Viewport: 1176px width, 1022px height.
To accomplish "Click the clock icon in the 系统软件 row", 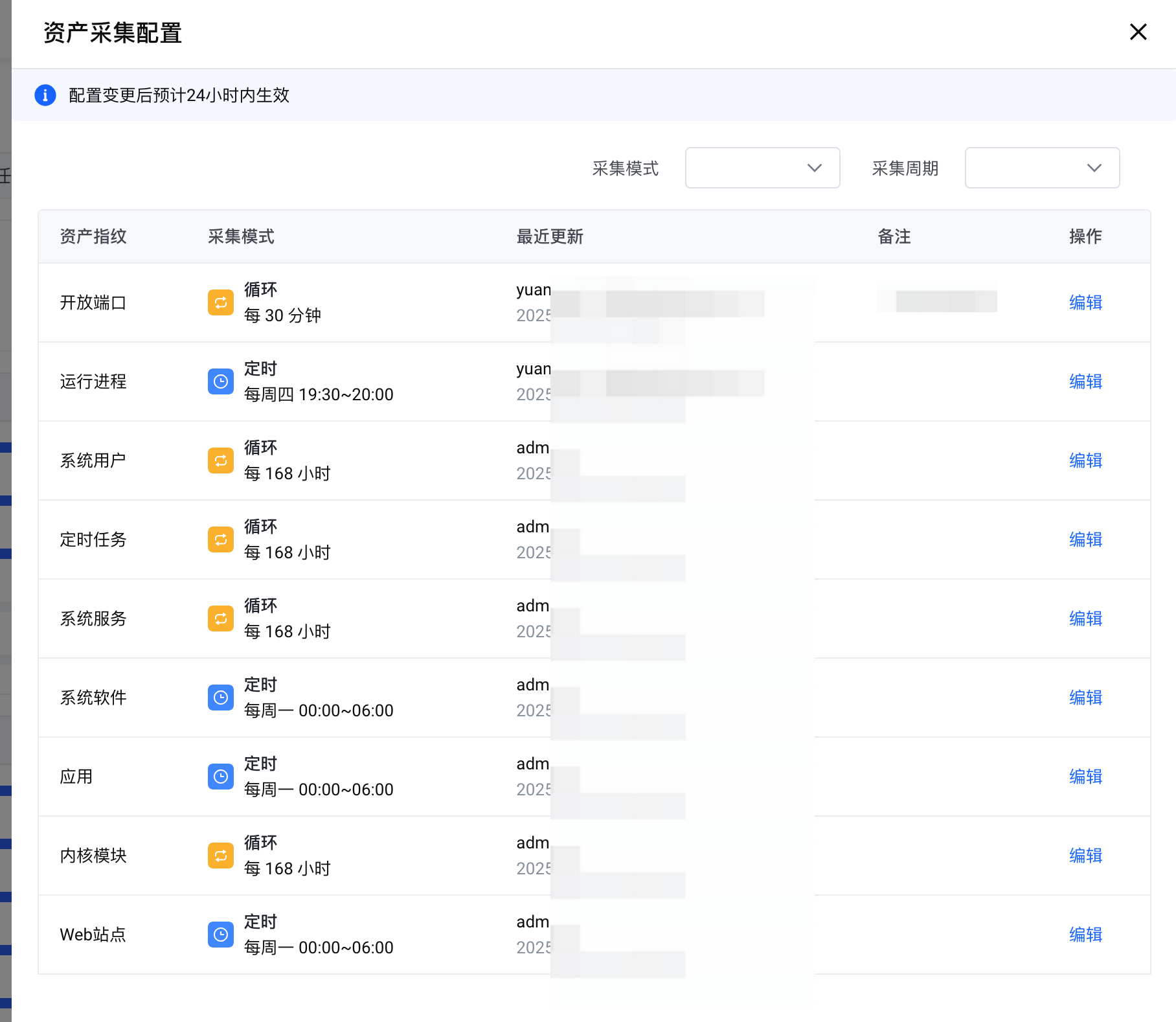I will pyautogui.click(x=220, y=698).
